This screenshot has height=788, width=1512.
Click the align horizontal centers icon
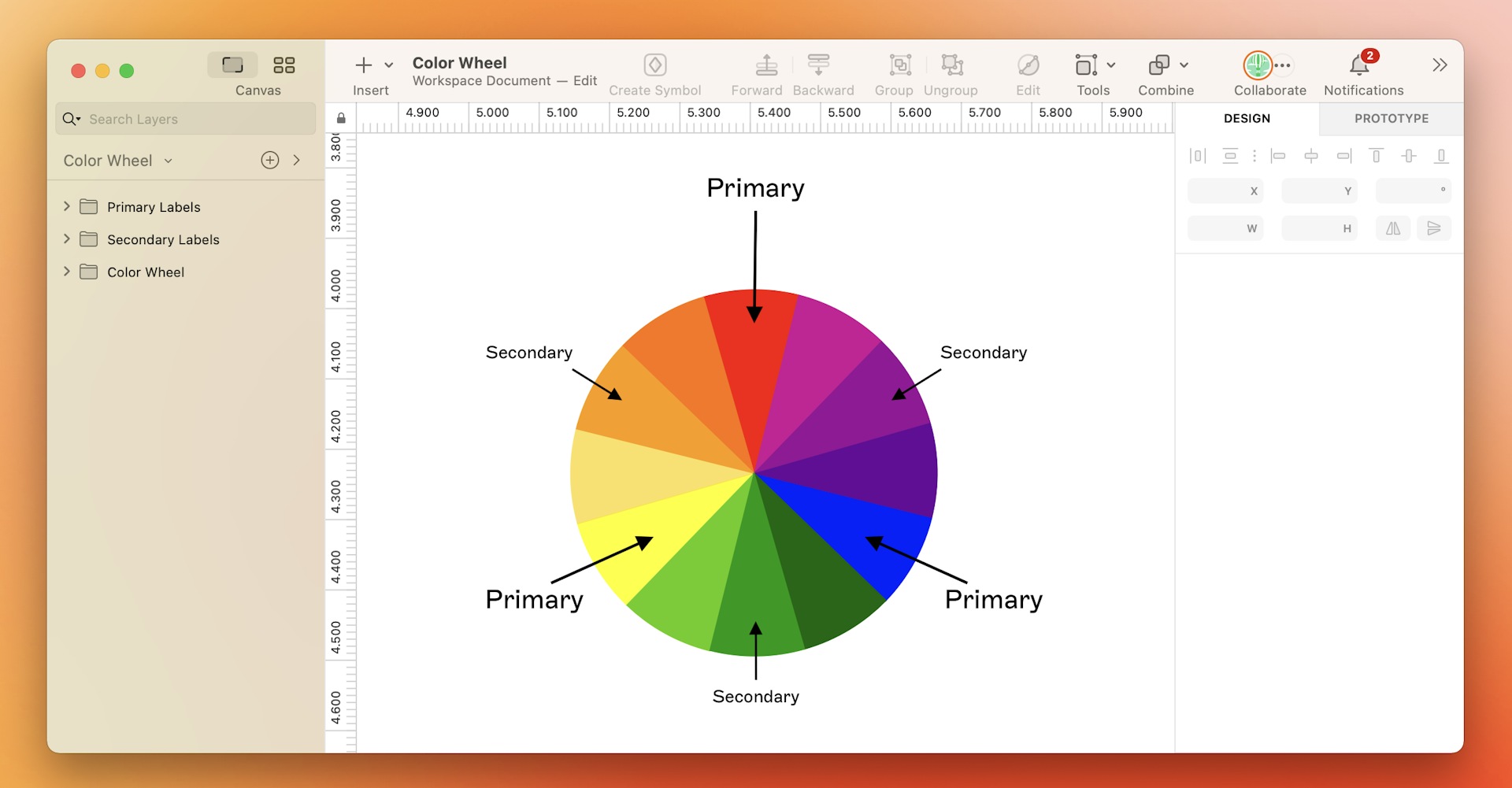click(x=1311, y=156)
